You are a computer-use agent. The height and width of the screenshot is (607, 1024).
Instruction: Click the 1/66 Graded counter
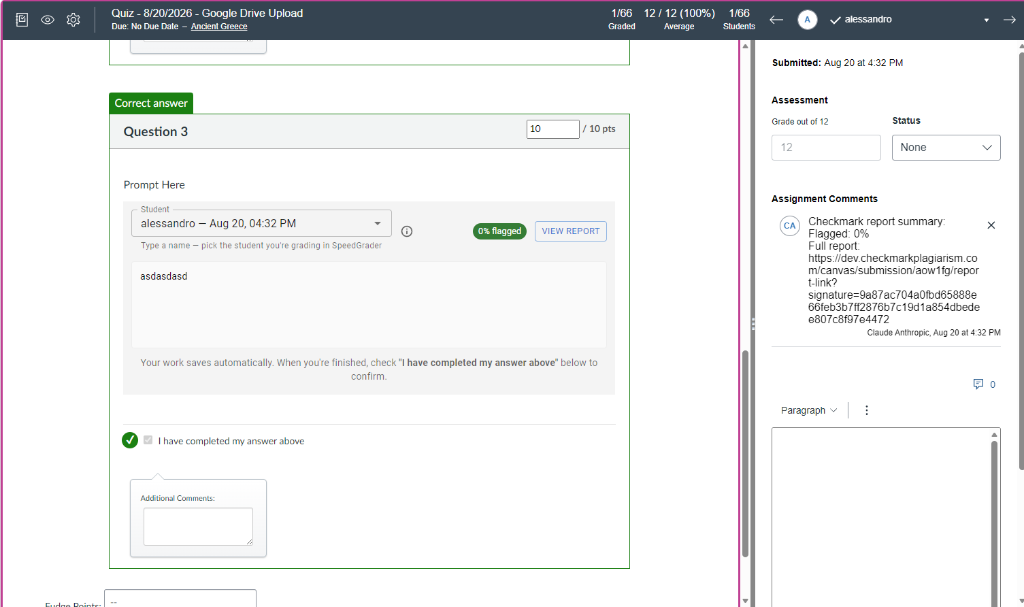pos(622,20)
